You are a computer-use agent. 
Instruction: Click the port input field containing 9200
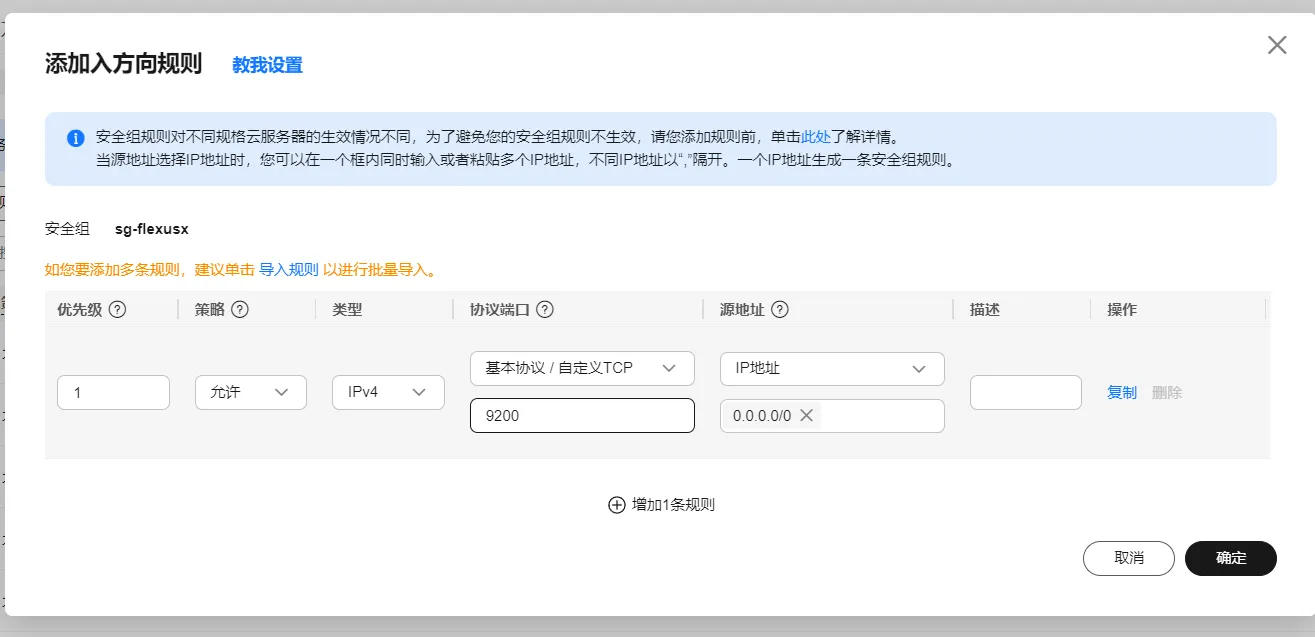tap(582, 416)
